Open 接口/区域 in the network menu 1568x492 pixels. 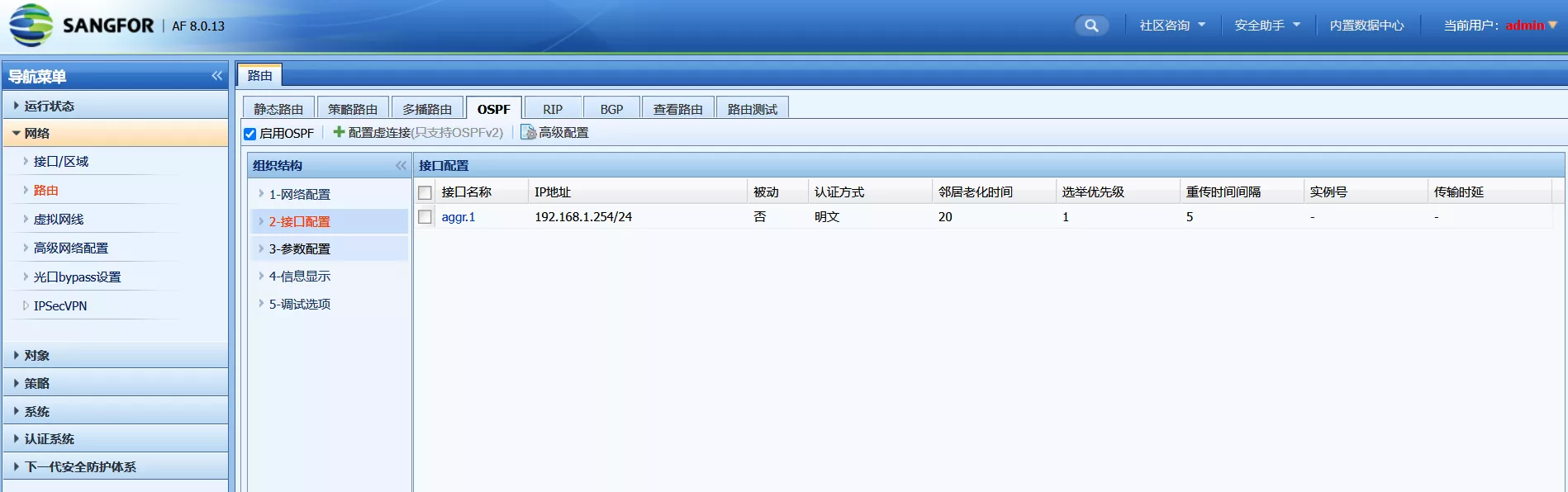(x=61, y=162)
